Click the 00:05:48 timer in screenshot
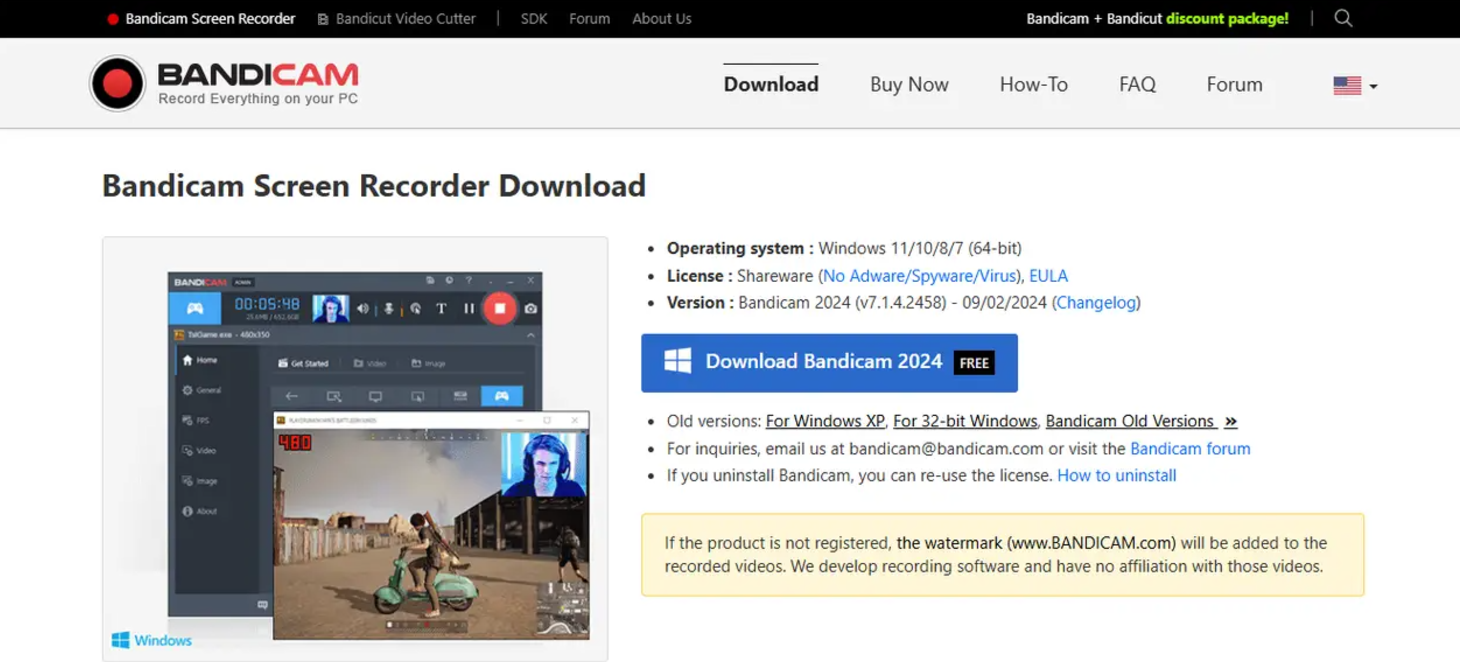 point(267,304)
